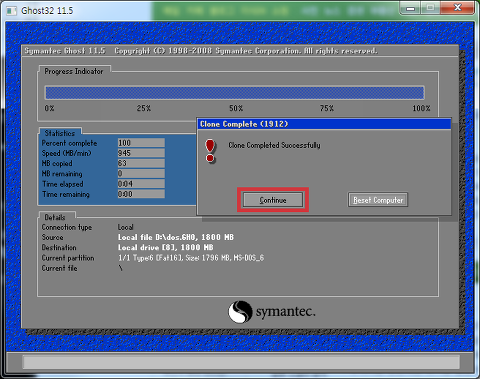Click the progress indicator bar

(235, 93)
